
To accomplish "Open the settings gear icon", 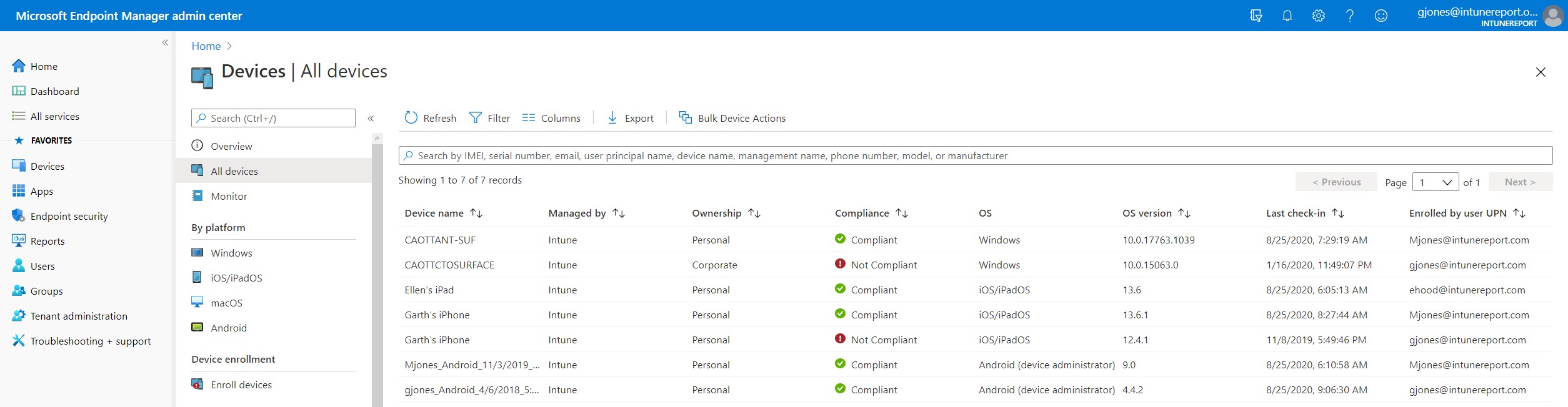I will 1318,16.
